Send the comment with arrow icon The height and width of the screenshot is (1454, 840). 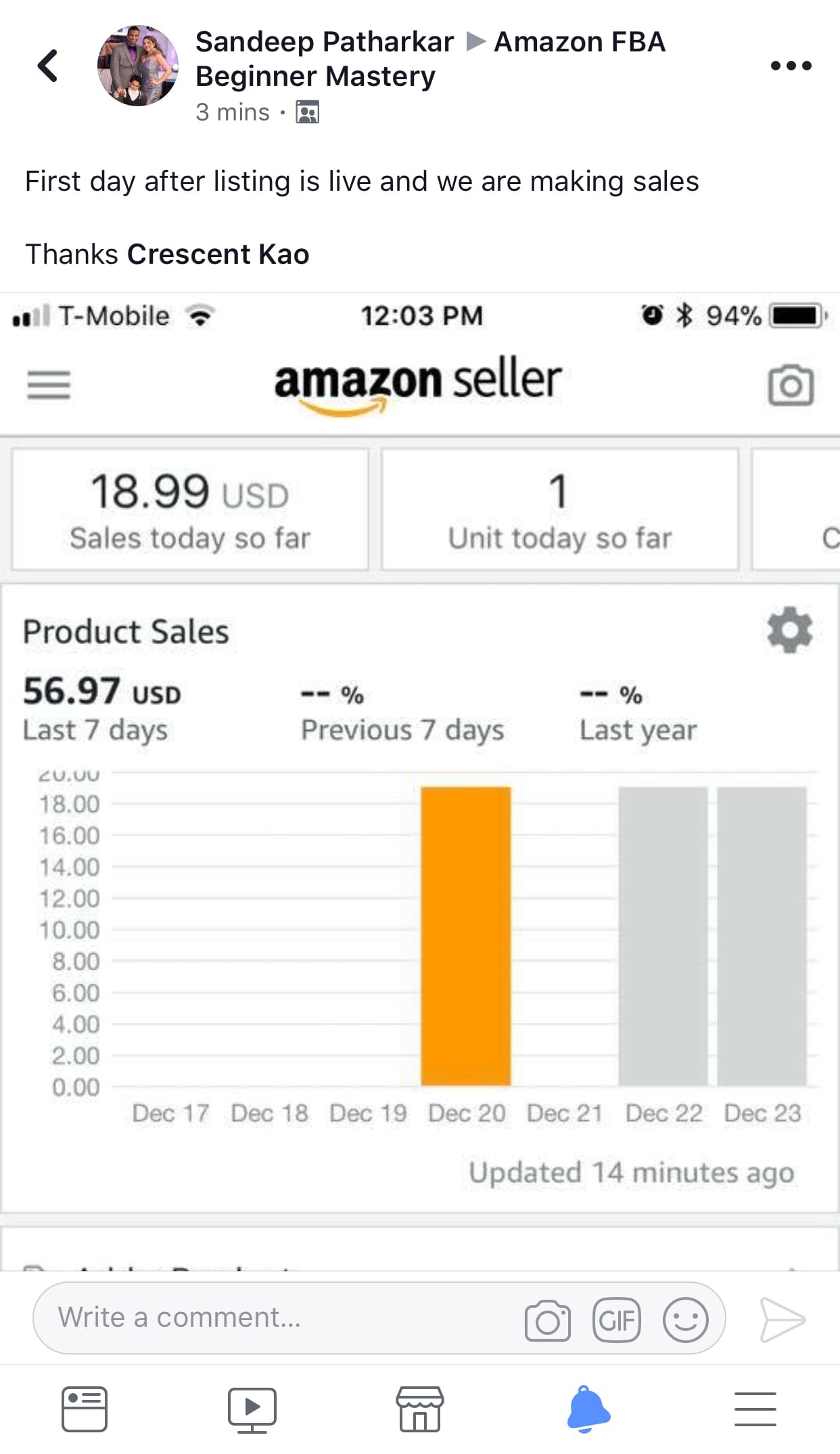(783, 1319)
